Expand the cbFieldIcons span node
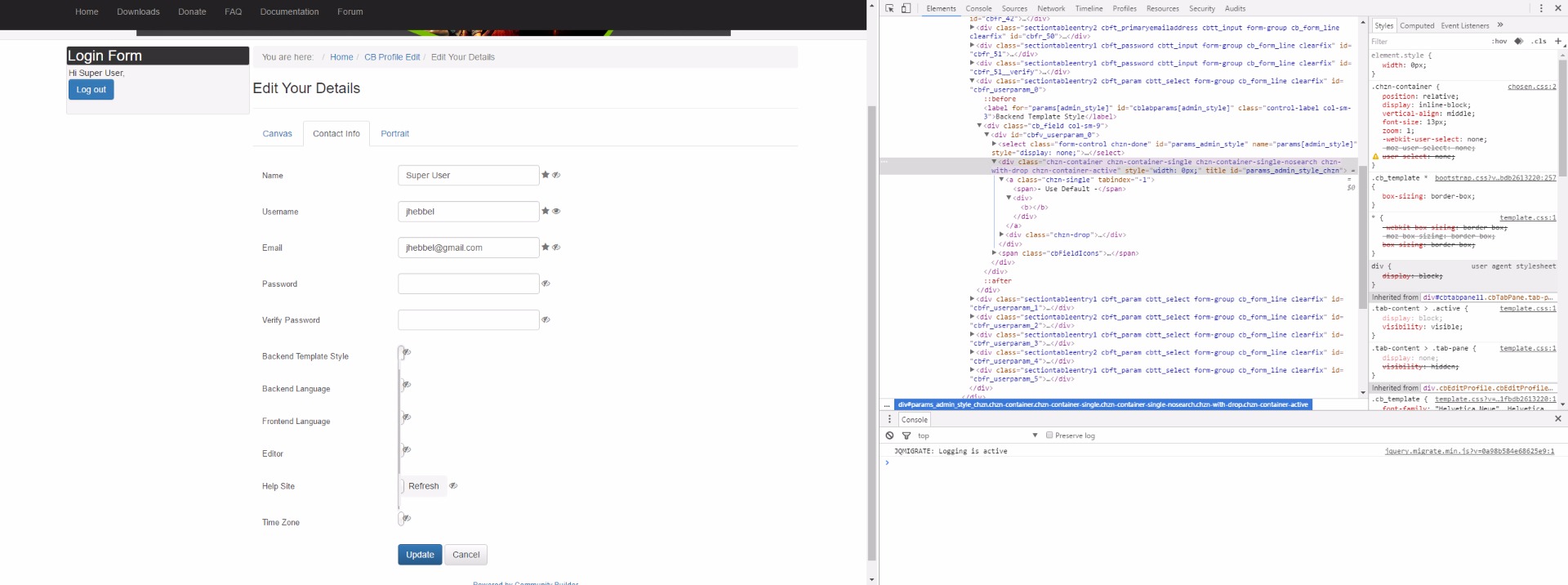 995,253
